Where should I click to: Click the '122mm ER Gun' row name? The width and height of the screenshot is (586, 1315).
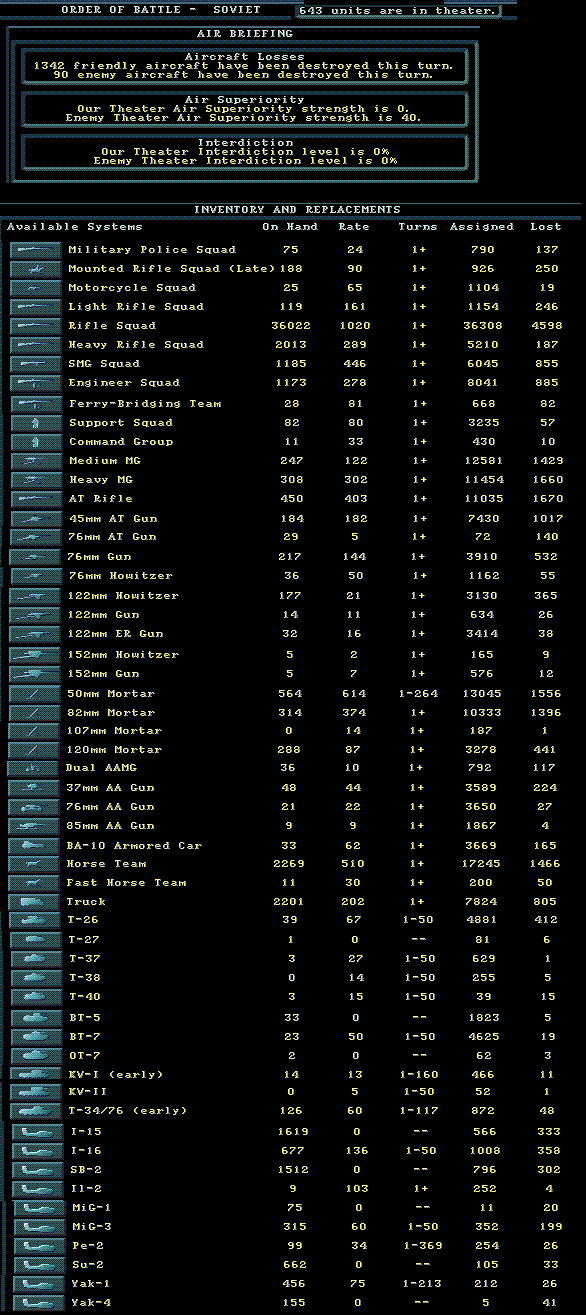tap(116, 634)
